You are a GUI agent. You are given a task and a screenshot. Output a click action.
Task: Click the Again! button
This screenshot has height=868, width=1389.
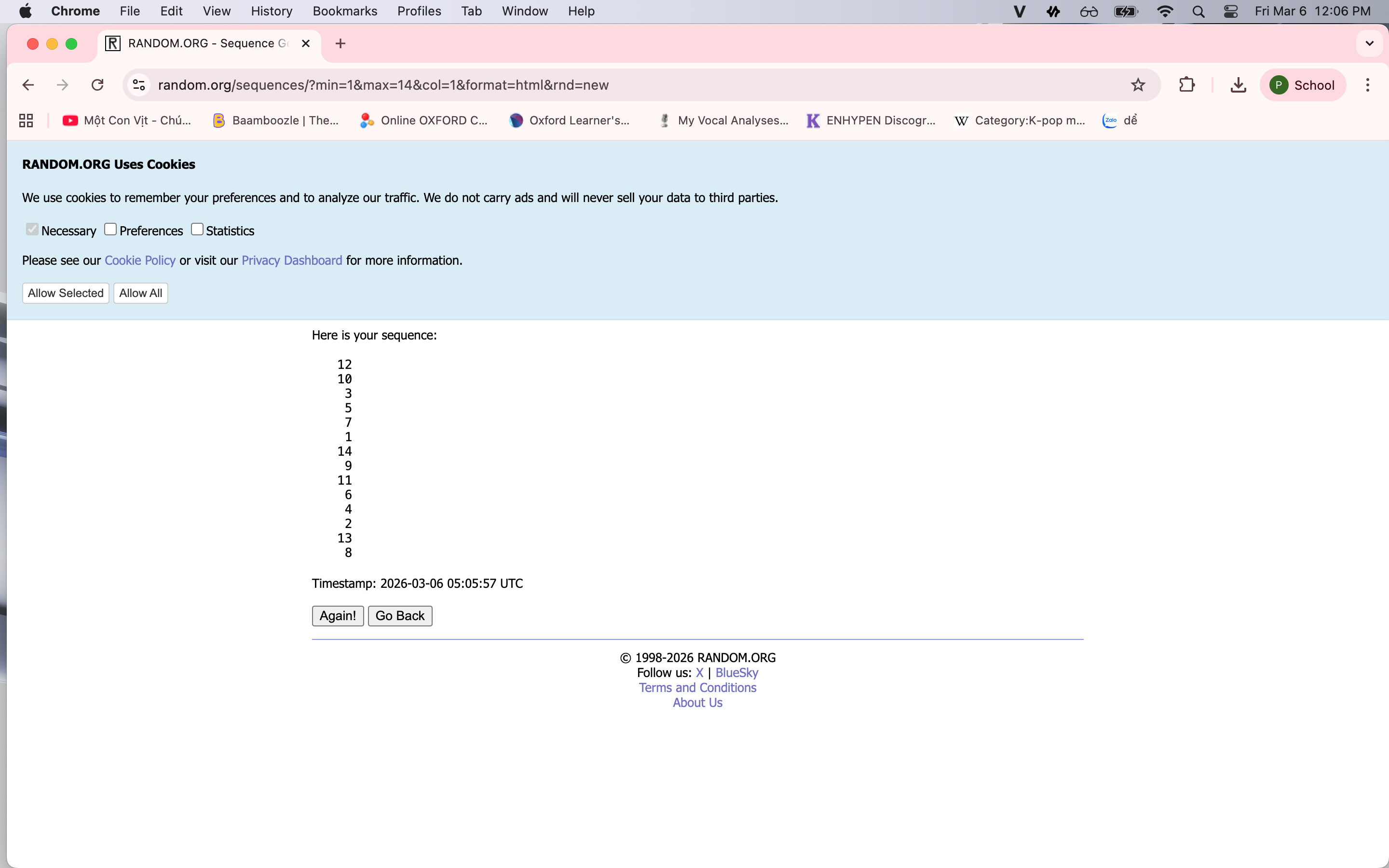[x=338, y=615]
